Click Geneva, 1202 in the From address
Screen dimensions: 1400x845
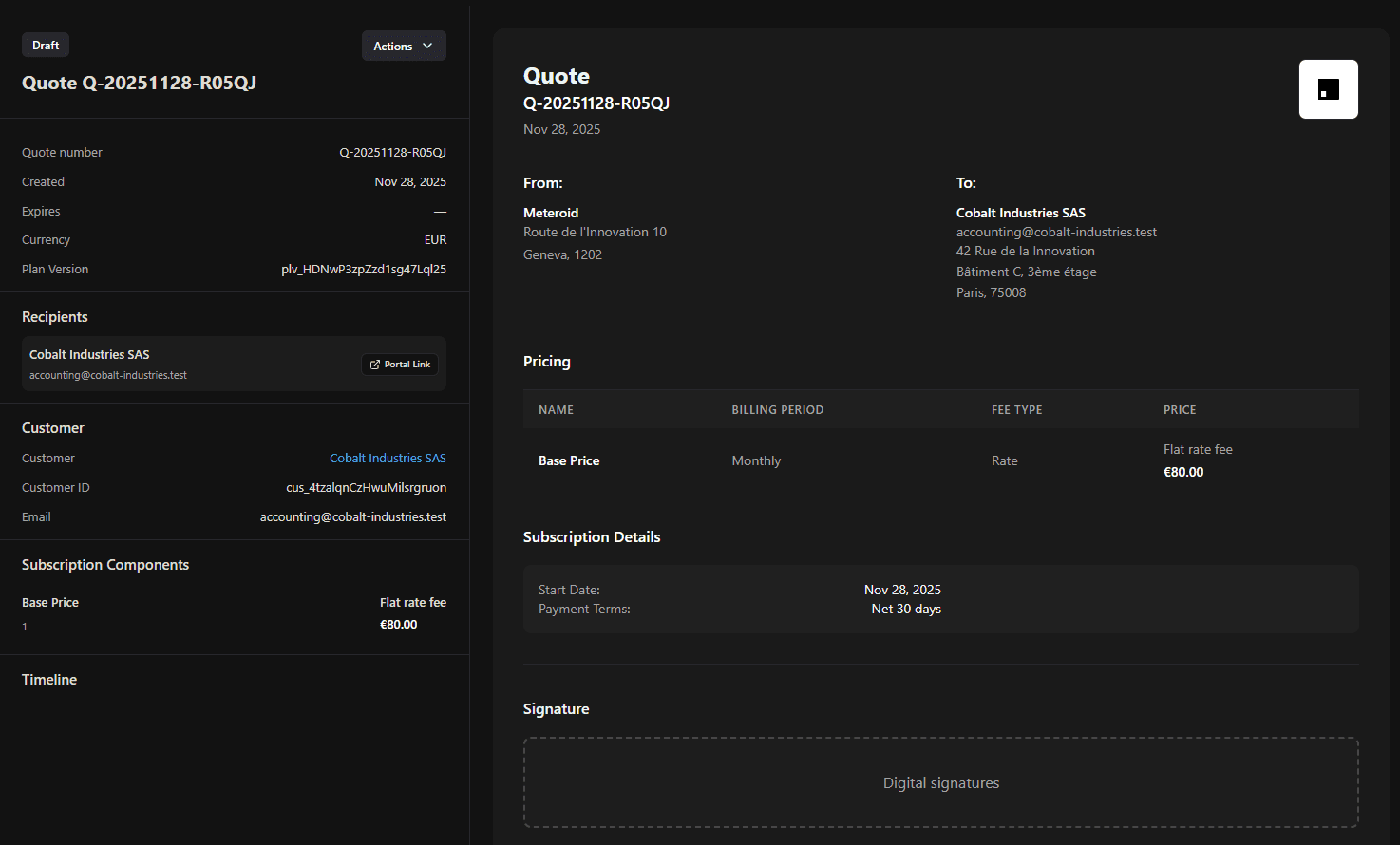click(x=562, y=254)
